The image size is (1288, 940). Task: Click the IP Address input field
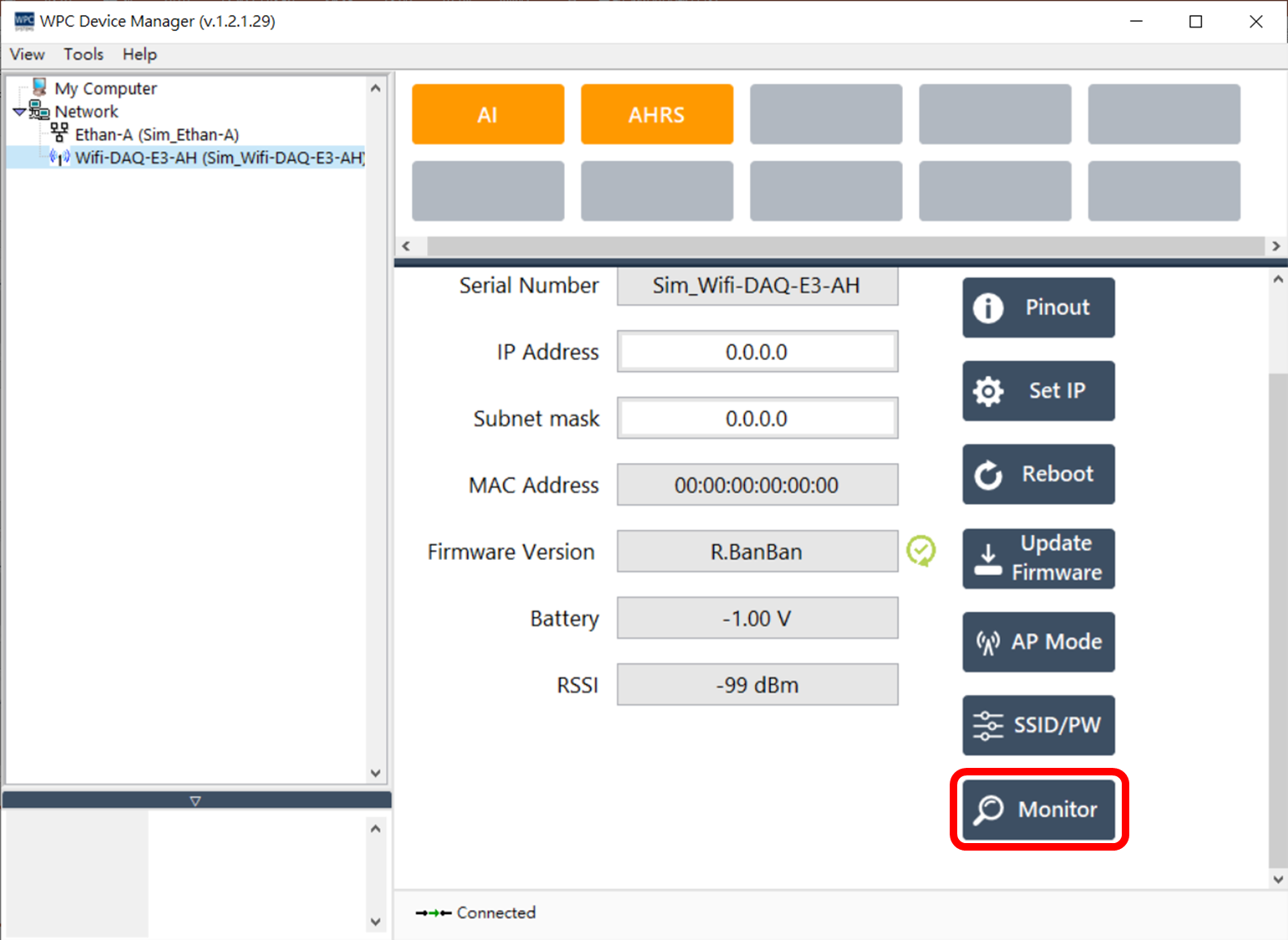[757, 352]
